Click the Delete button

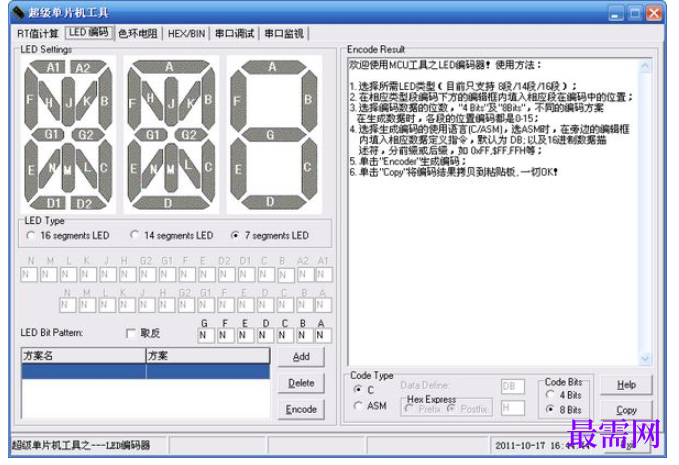tap(301, 383)
